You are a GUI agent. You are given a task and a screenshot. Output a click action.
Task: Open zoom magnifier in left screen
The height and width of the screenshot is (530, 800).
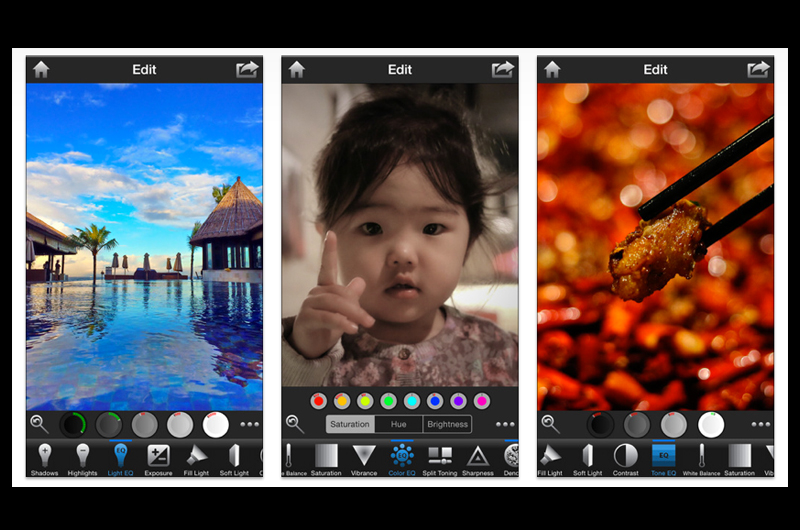(x=39, y=424)
